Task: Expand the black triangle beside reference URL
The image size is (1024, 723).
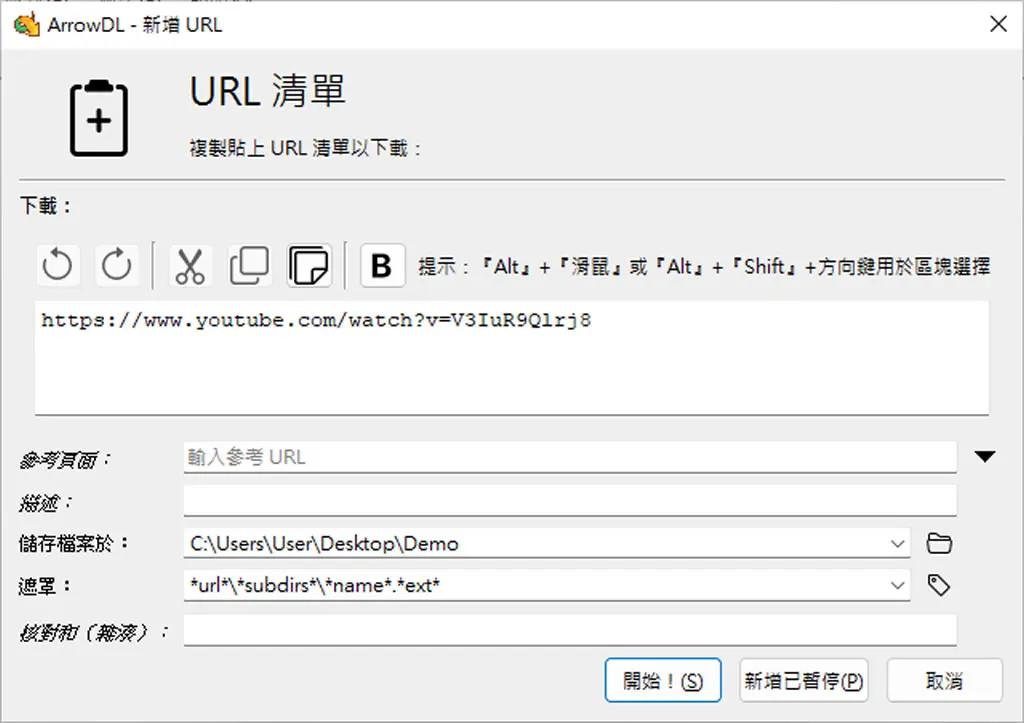Action: pos(985,457)
